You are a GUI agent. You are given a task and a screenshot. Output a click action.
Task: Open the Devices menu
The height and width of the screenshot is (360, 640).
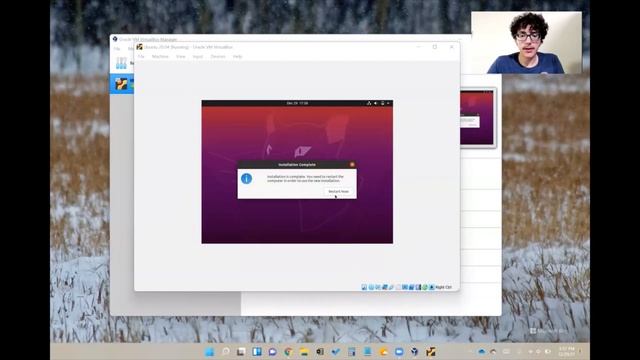218,56
